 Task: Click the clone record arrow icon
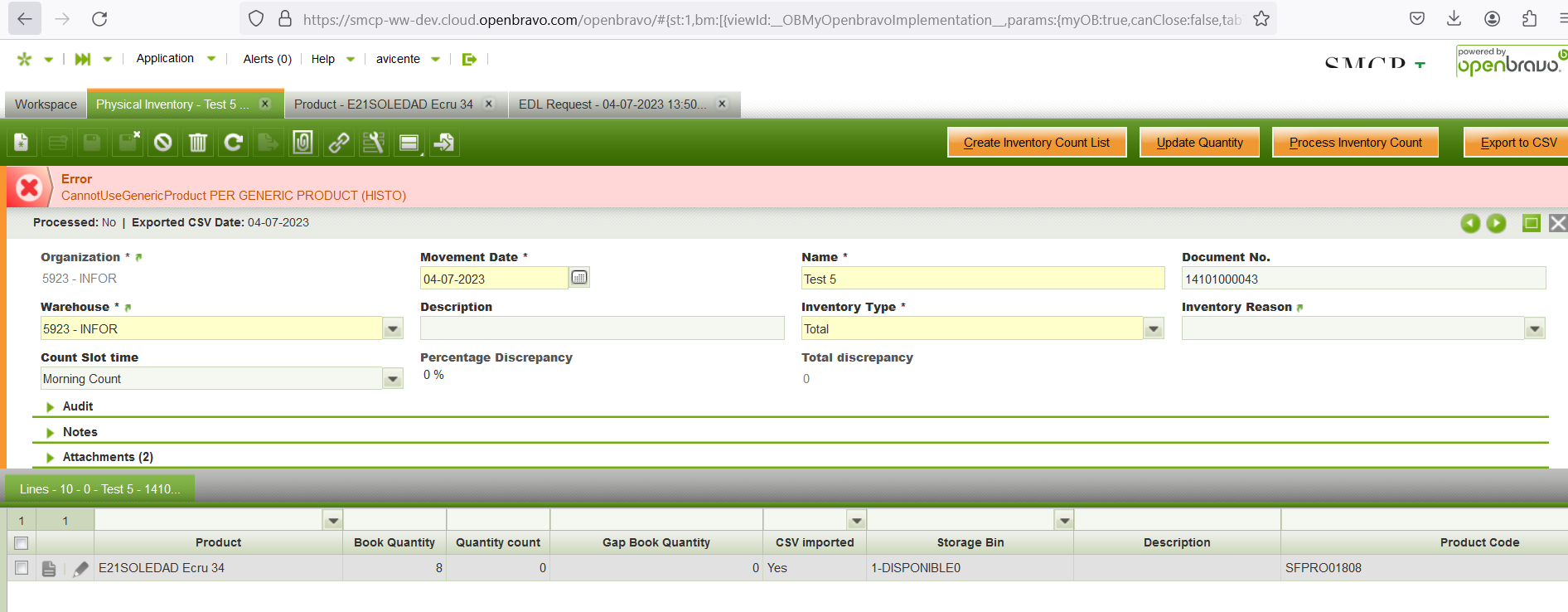point(444,143)
